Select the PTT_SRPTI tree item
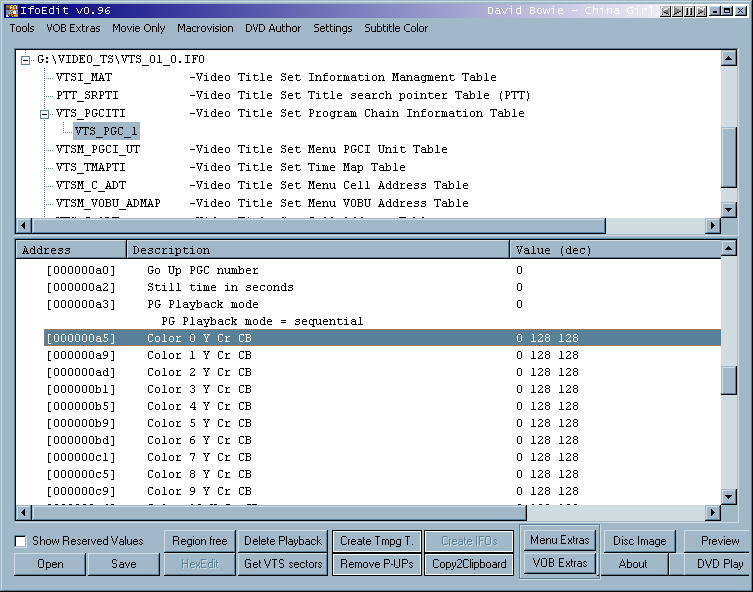The width and height of the screenshot is (753, 592). point(87,95)
